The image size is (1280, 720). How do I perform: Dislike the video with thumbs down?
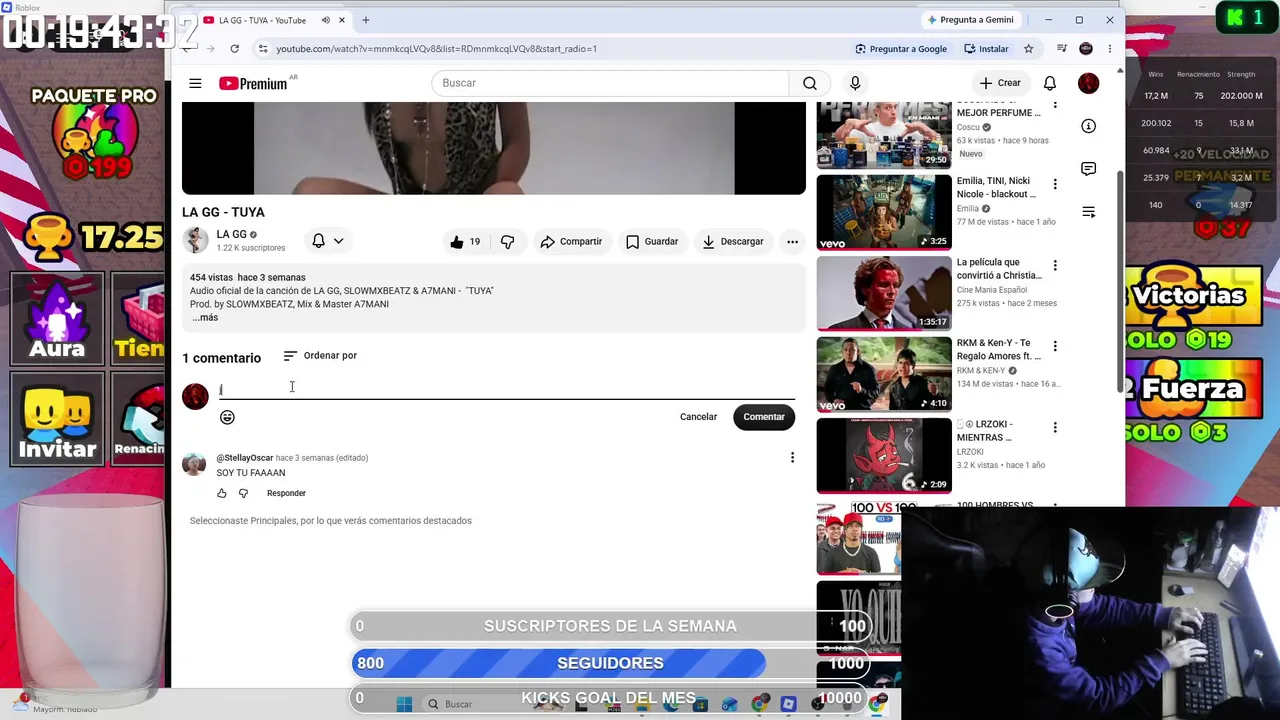(x=508, y=241)
